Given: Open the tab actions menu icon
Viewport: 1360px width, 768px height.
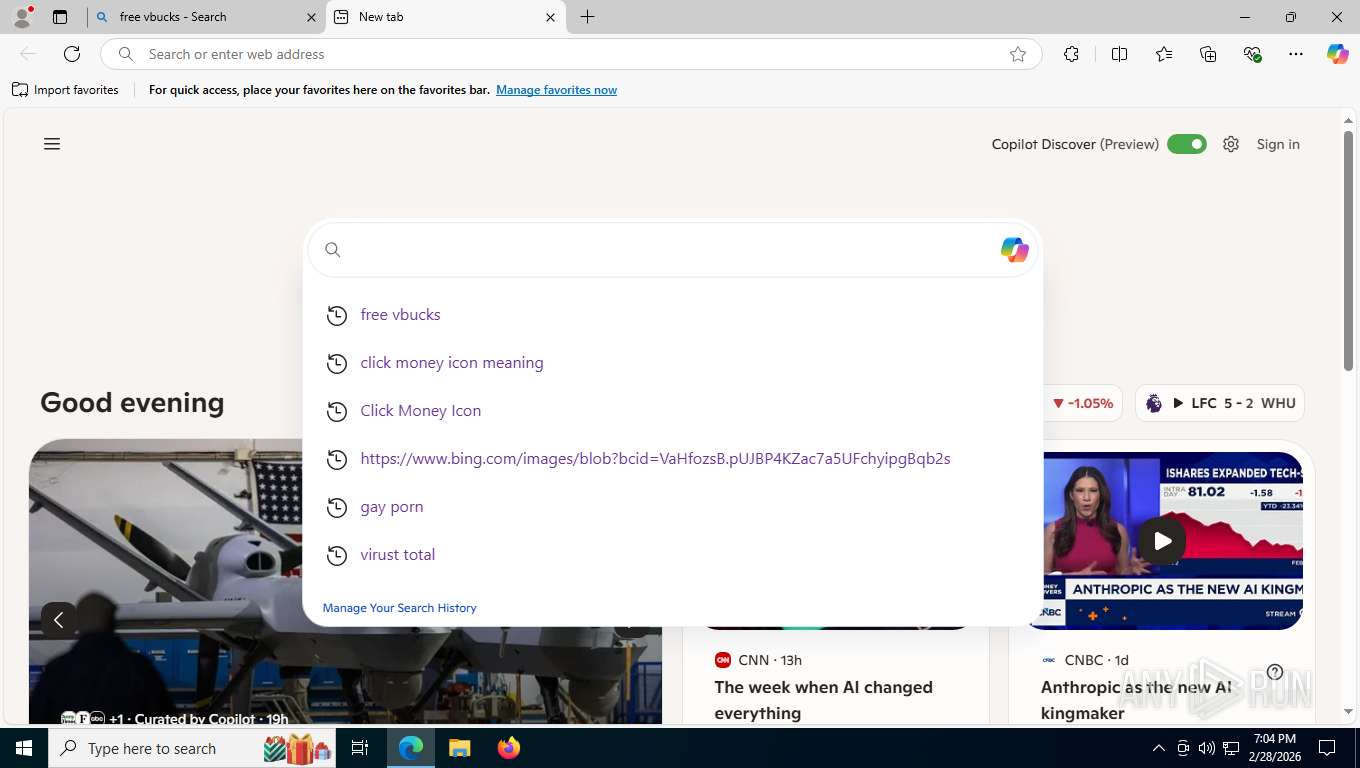Looking at the screenshot, I should 60,17.
